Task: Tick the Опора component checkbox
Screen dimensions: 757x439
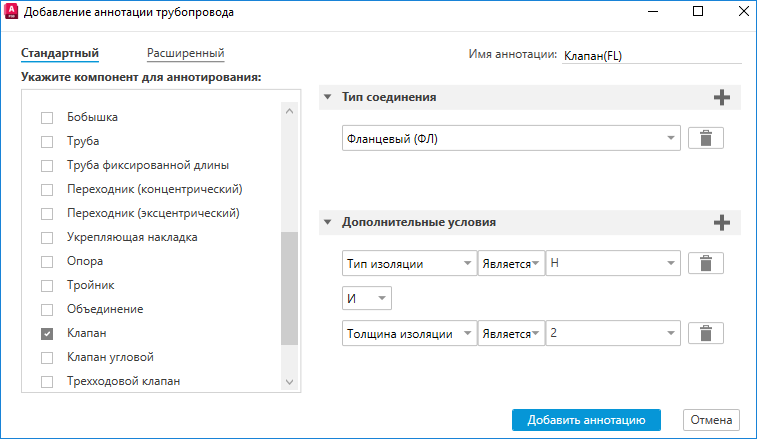Action: (47, 262)
